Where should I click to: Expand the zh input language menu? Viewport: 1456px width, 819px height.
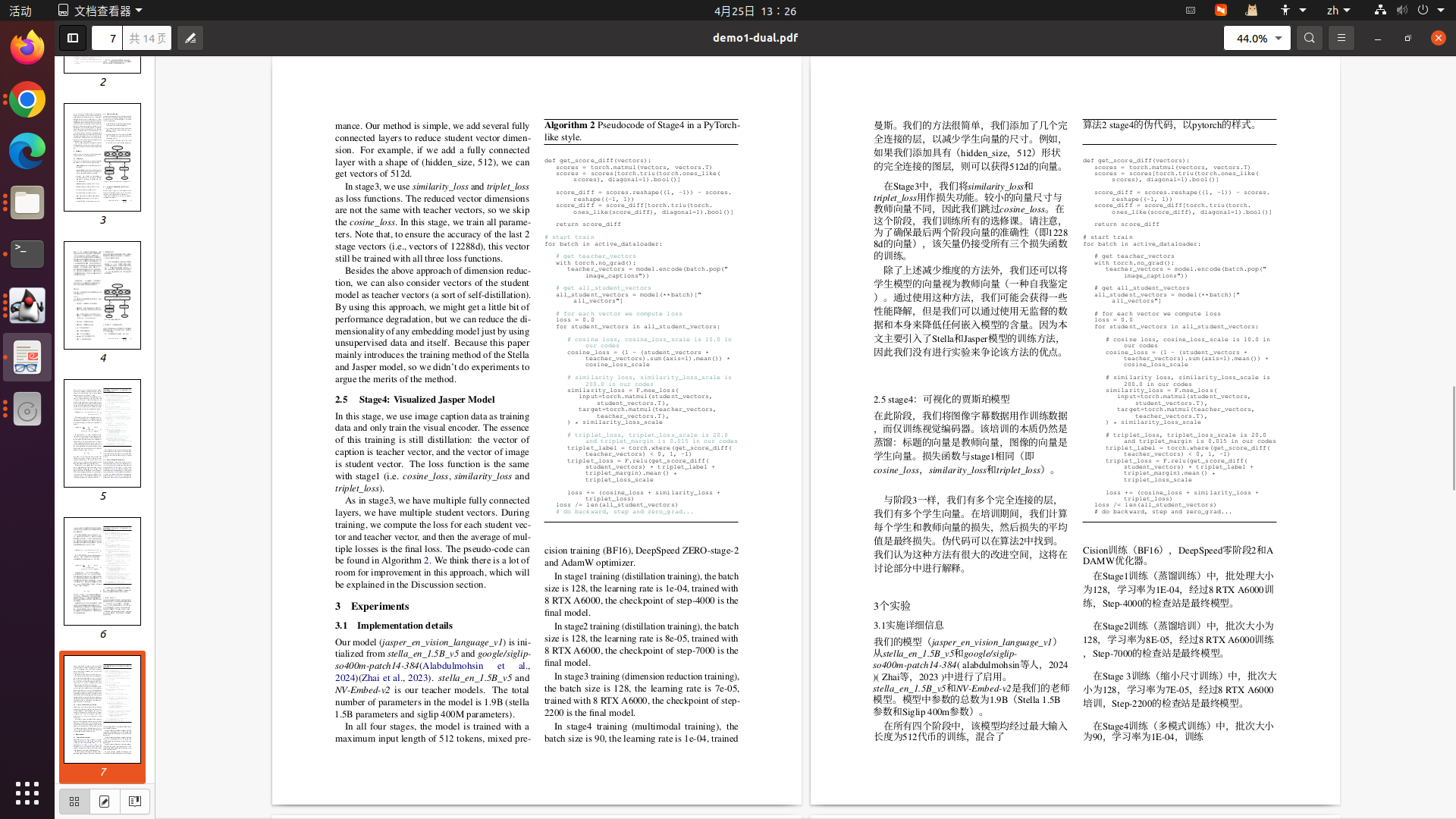click(x=1338, y=11)
